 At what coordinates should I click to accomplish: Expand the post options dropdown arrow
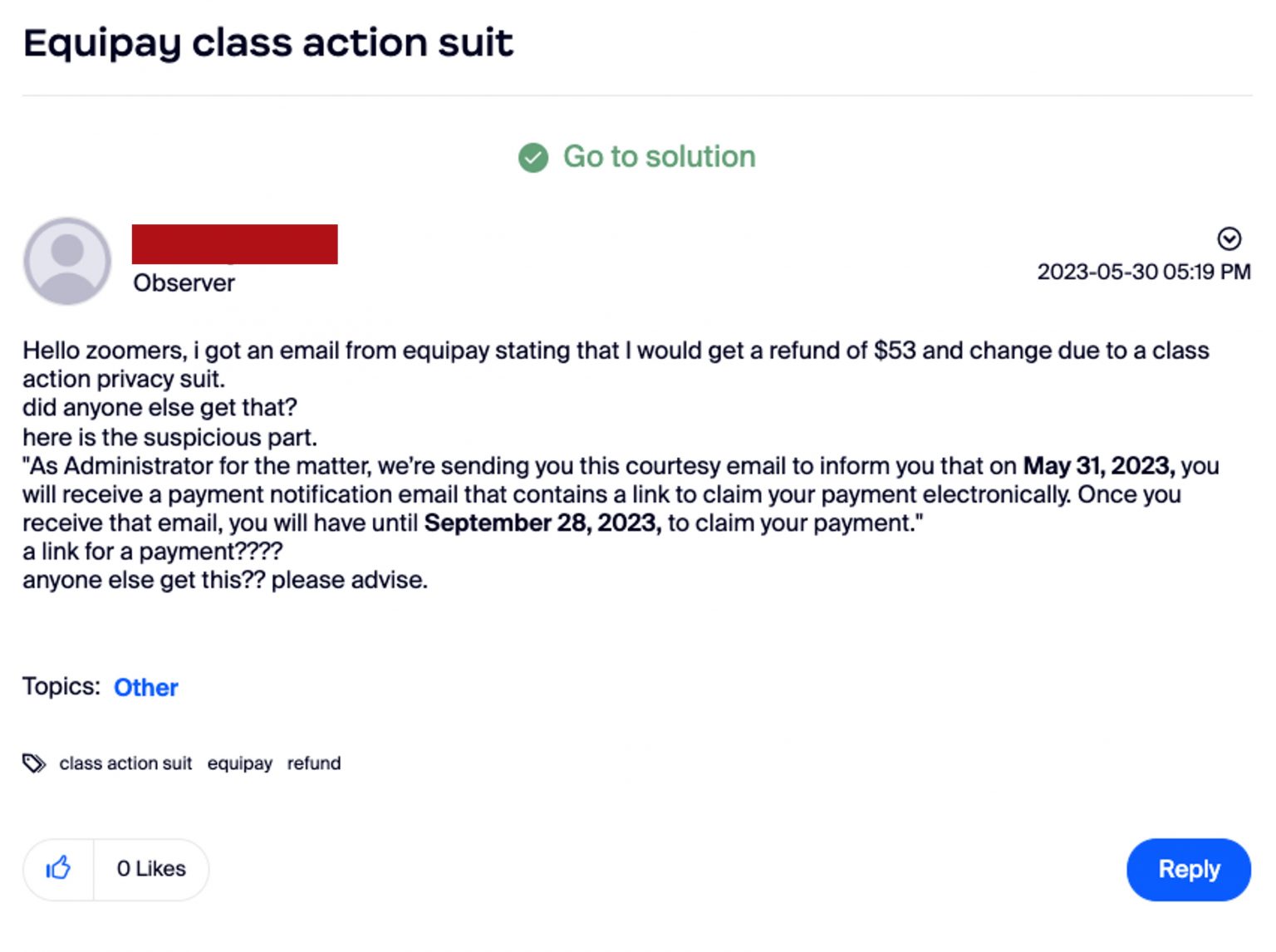(x=1229, y=239)
